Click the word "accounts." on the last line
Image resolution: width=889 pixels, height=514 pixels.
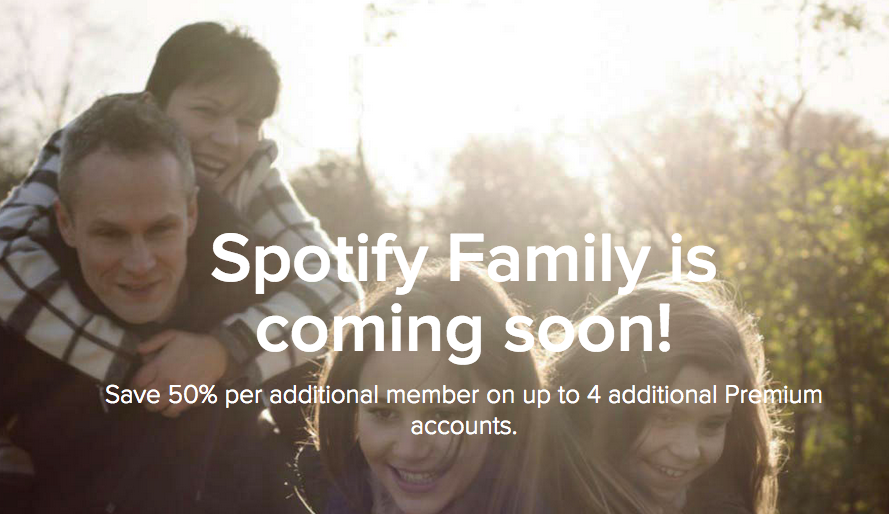click(x=463, y=426)
